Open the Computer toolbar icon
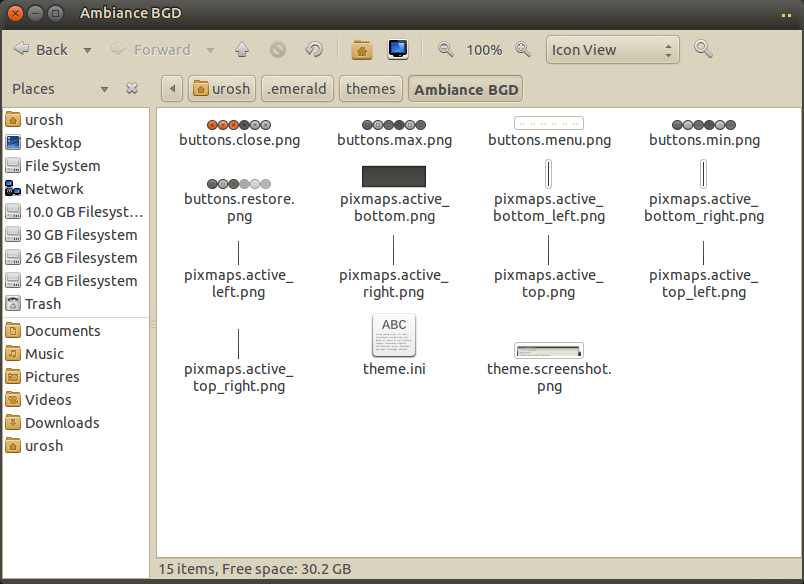This screenshot has height=584, width=804. [398, 50]
